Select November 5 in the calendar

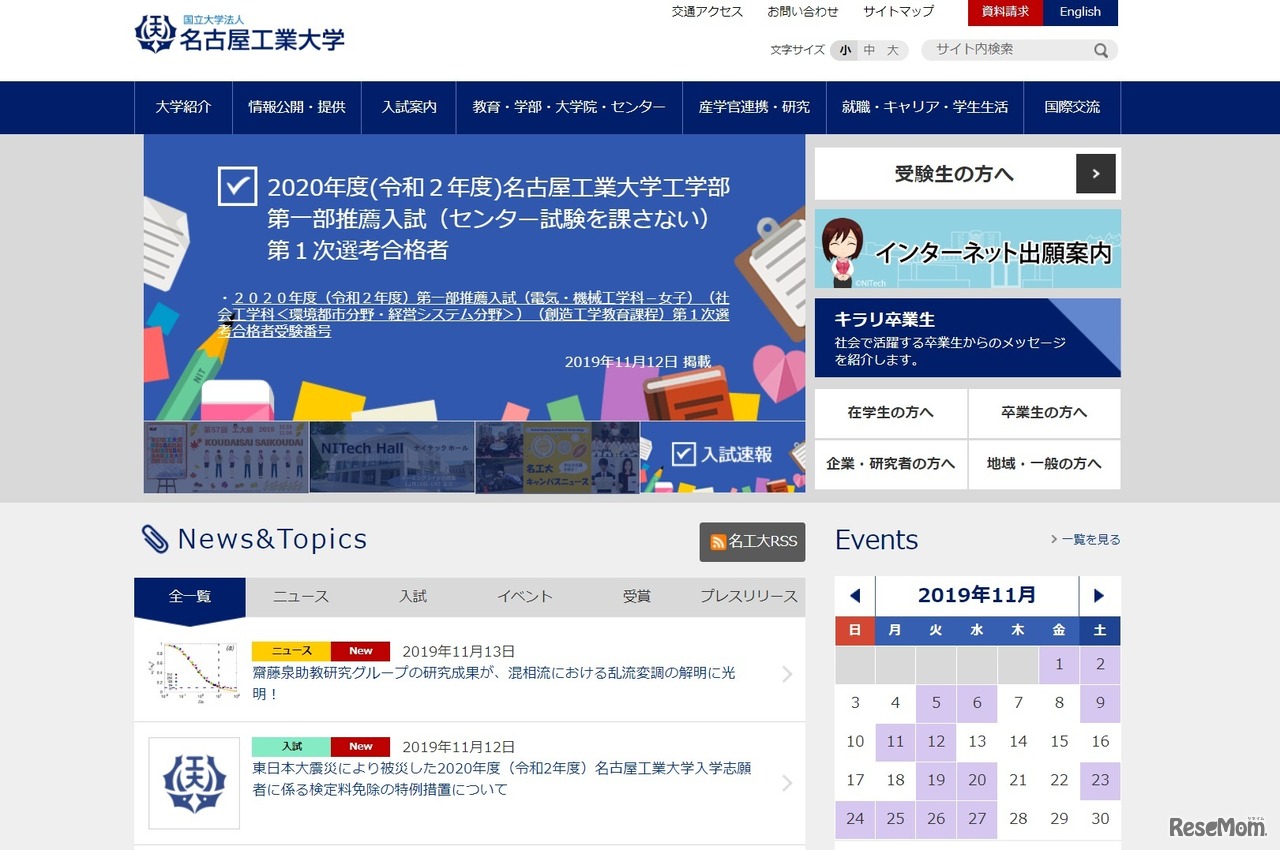point(936,703)
